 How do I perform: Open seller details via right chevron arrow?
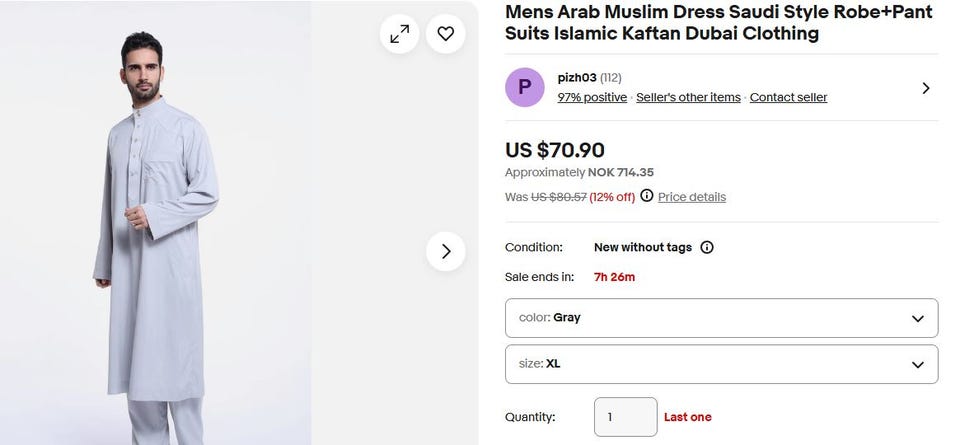coord(925,88)
